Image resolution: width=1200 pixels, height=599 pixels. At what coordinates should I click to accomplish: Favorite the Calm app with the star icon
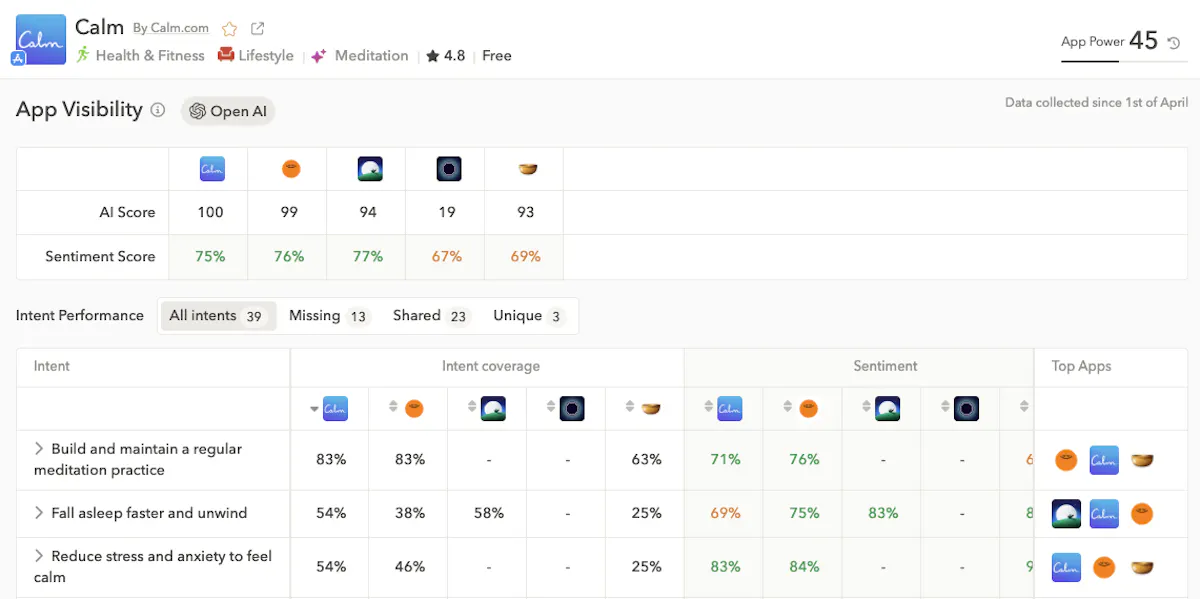(x=230, y=29)
